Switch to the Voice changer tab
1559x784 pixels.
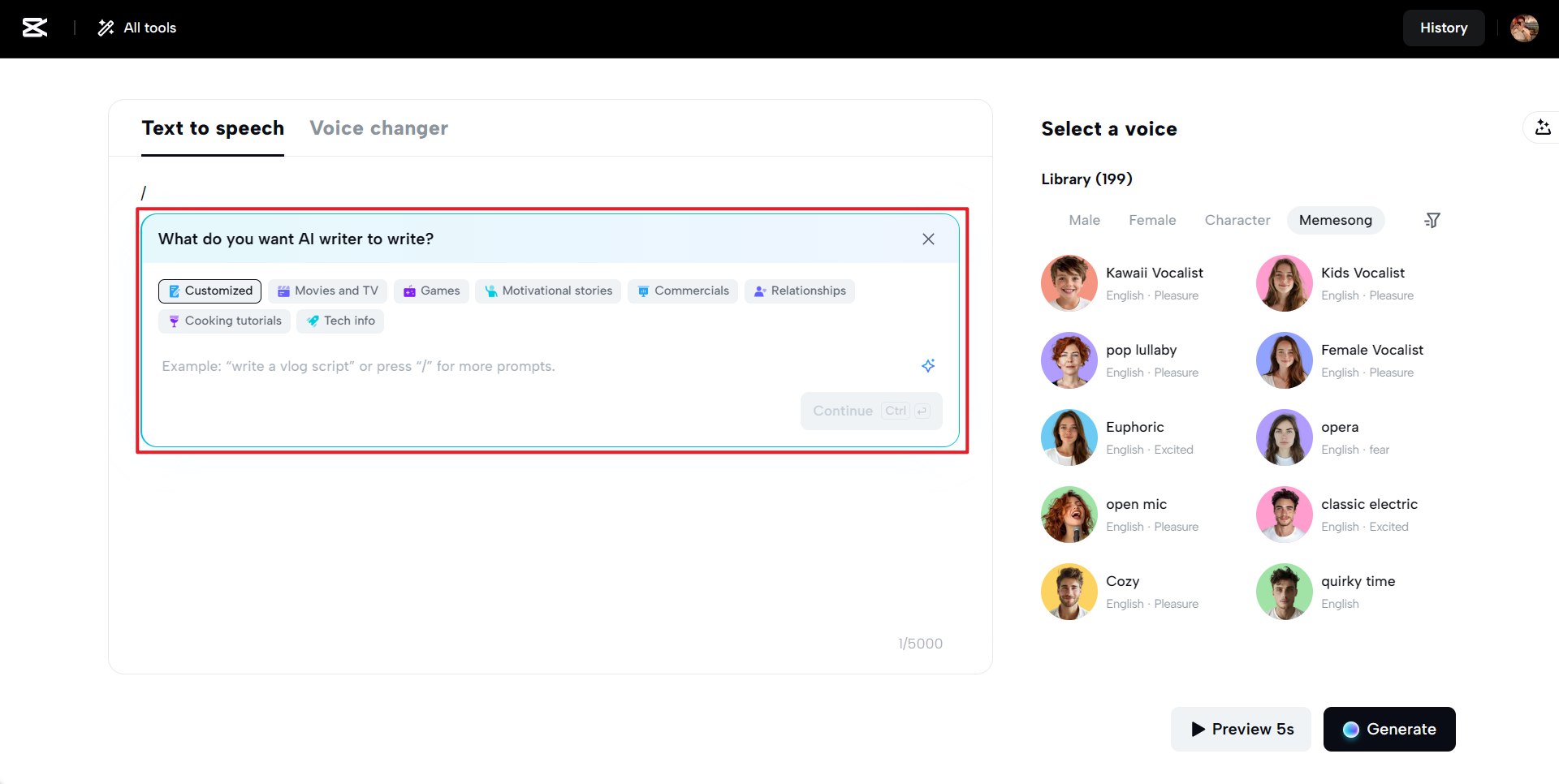pos(378,128)
